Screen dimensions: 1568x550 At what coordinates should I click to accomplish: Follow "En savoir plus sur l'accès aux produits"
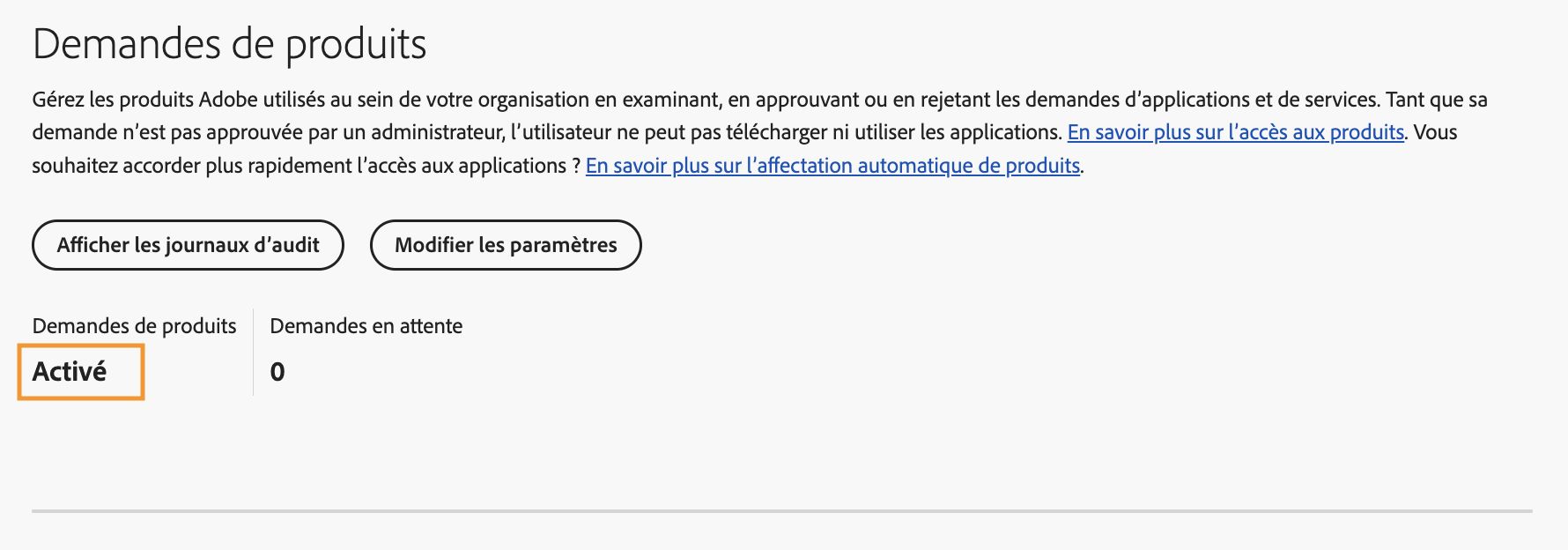point(1233,134)
